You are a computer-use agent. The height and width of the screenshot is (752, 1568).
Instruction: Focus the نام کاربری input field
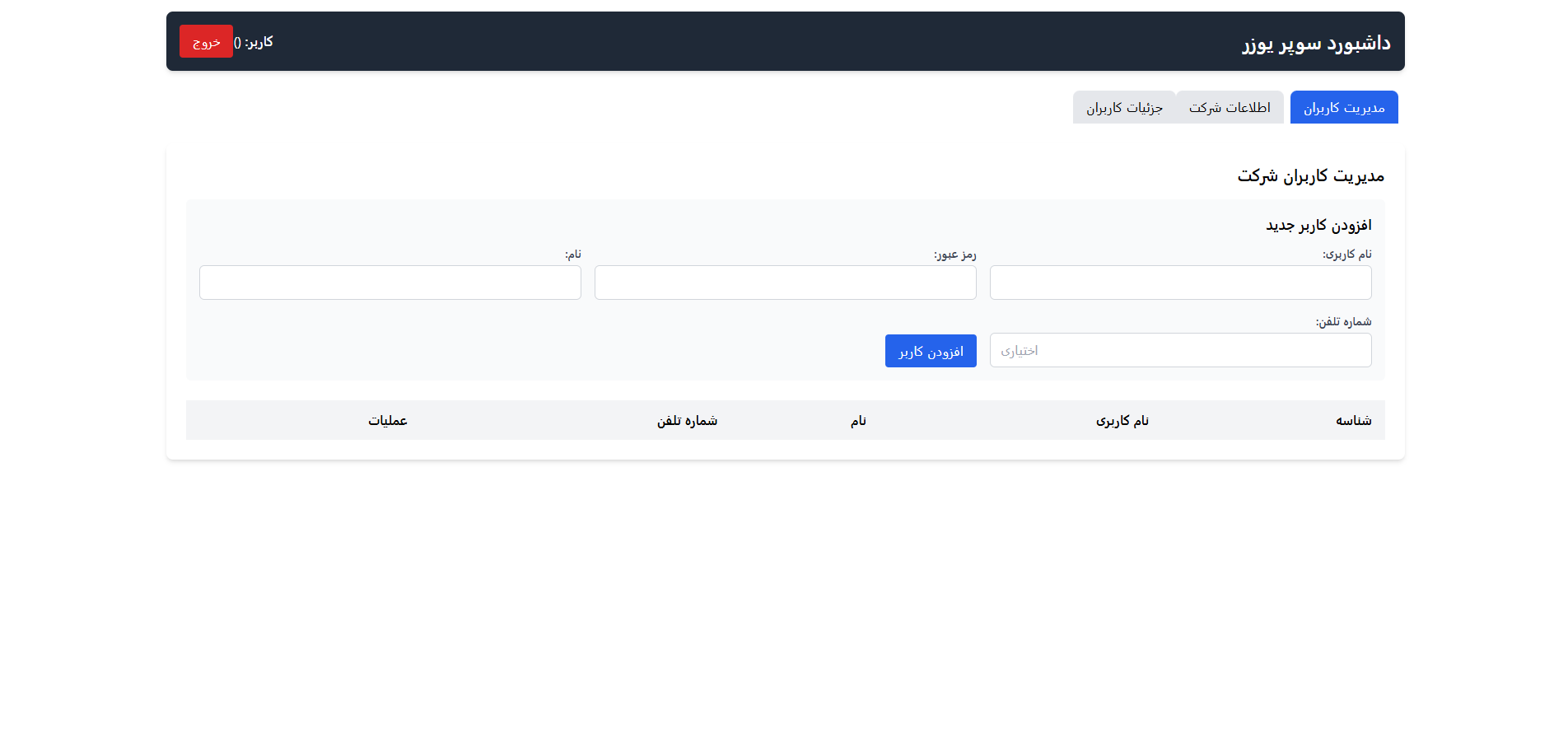[1180, 283]
